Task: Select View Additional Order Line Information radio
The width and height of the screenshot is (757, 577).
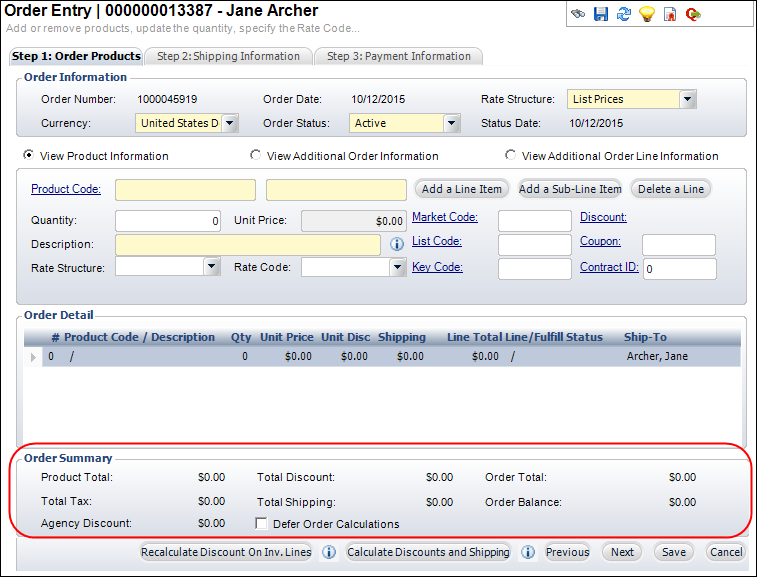Action: coord(510,155)
